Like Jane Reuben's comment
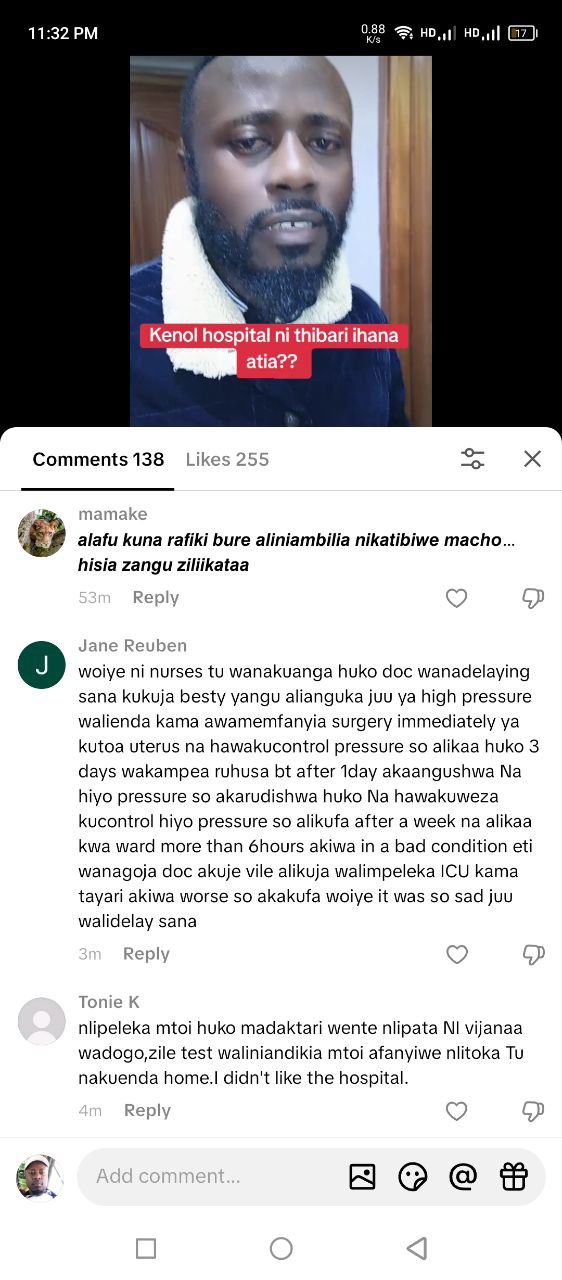Viewport: 562px width, 1280px height. [x=456, y=954]
